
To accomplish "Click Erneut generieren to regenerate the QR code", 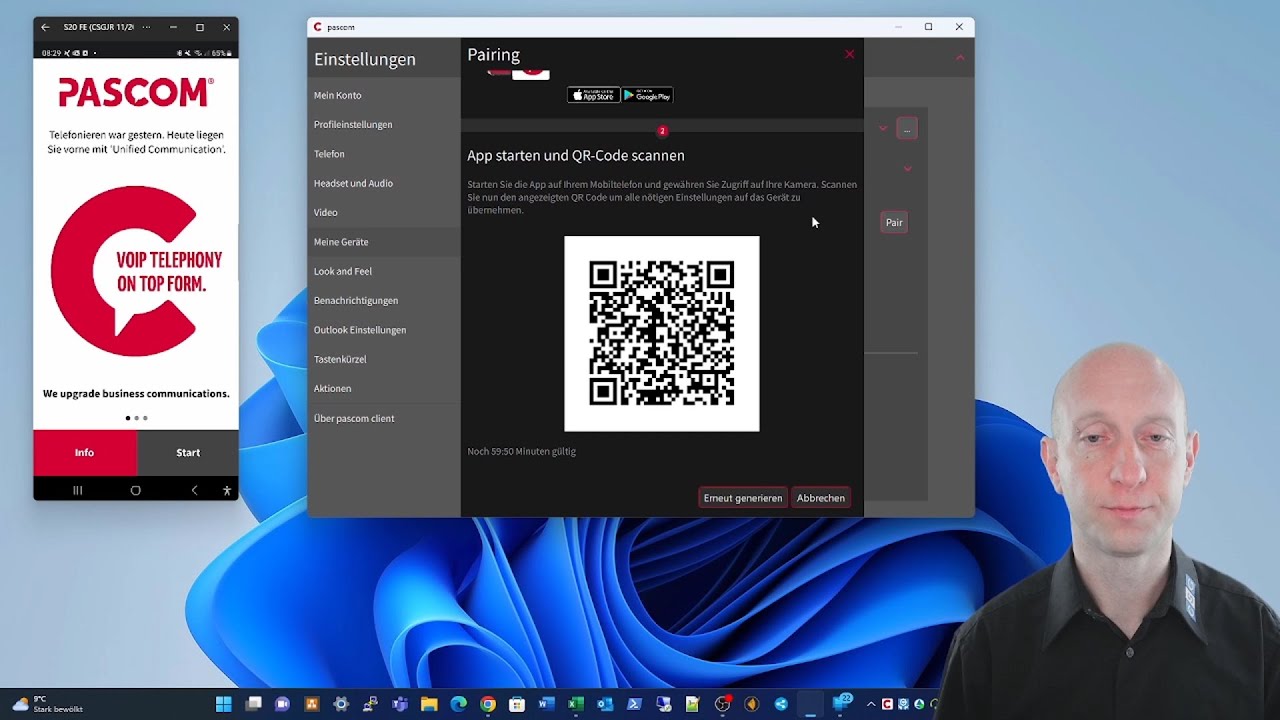I will (743, 498).
